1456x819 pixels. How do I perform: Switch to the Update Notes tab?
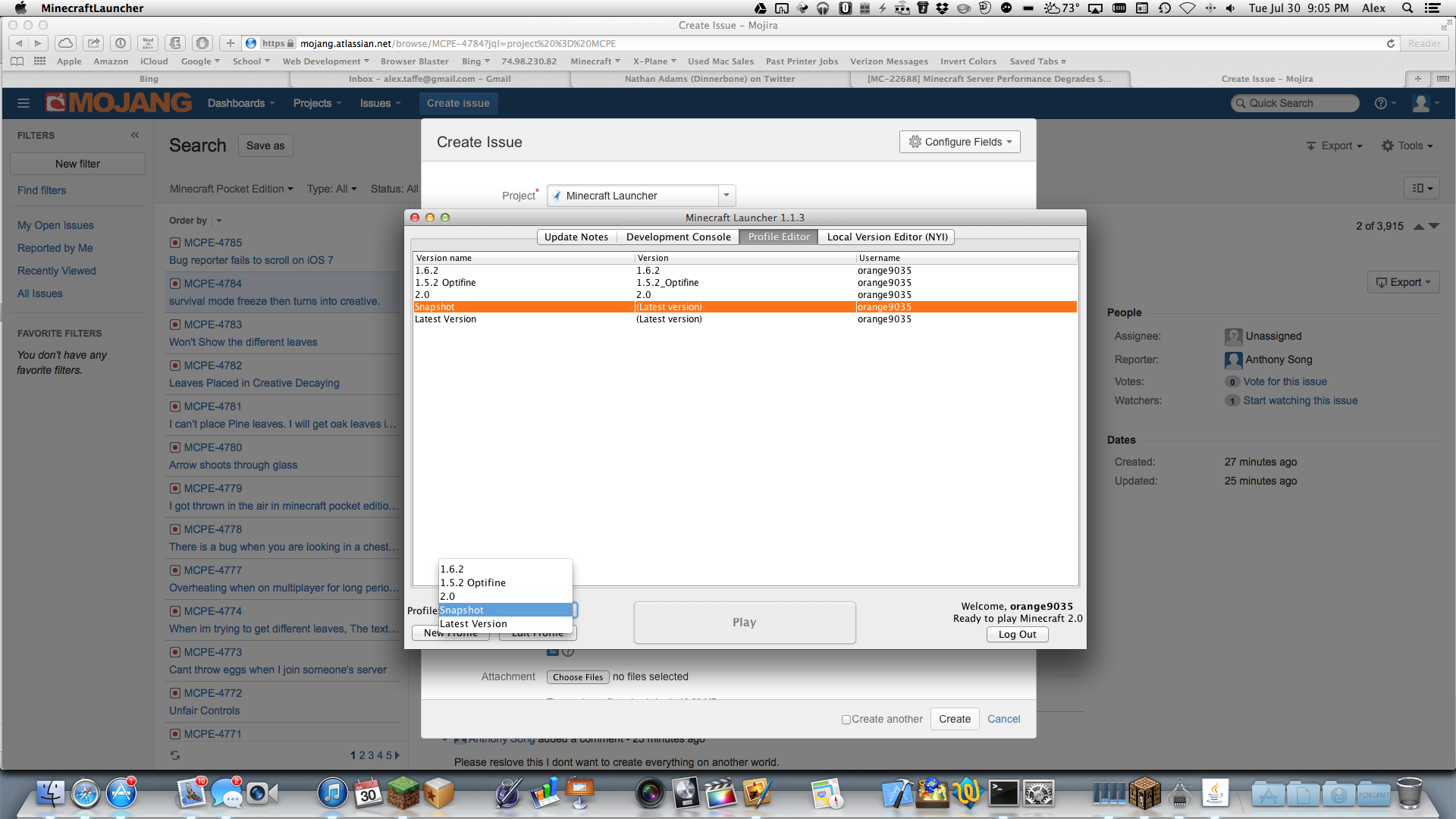(x=576, y=237)
